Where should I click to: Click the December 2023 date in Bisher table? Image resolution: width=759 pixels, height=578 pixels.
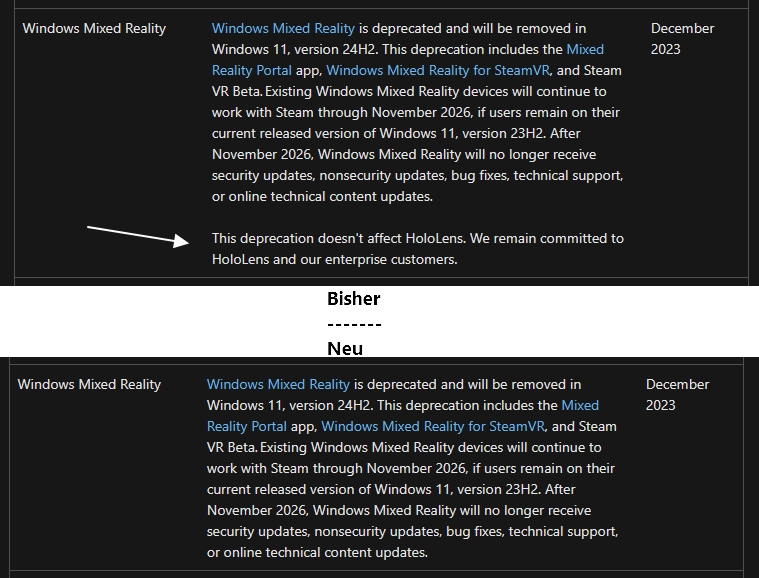[x=683, y=39]
